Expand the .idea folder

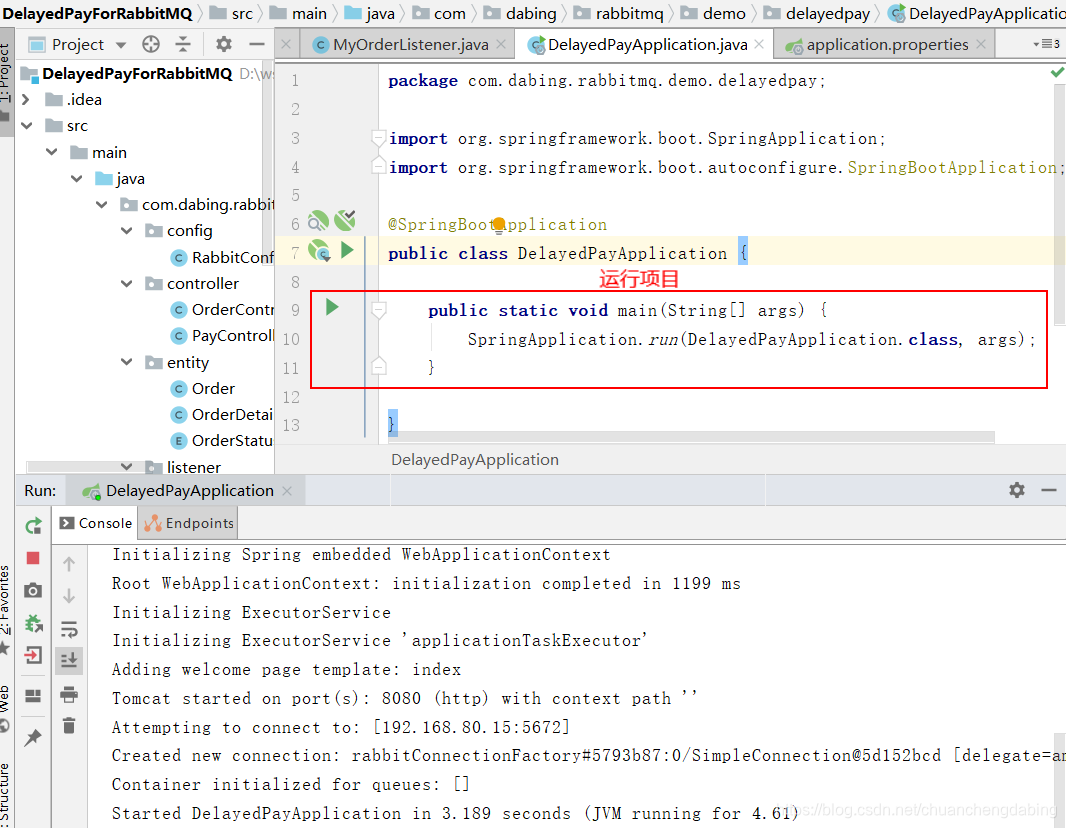(26, 100)
